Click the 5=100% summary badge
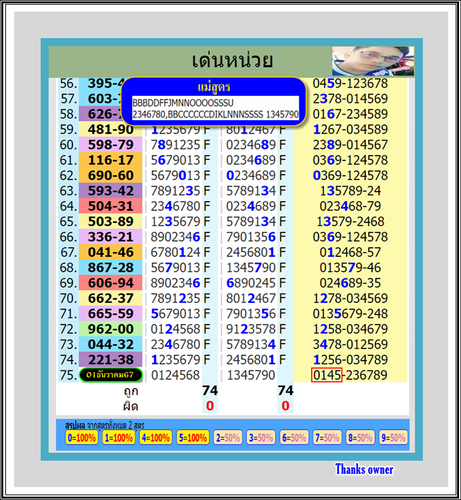Image resolution: width=461 pixels, height=500 pixels. tap(193, 437)
